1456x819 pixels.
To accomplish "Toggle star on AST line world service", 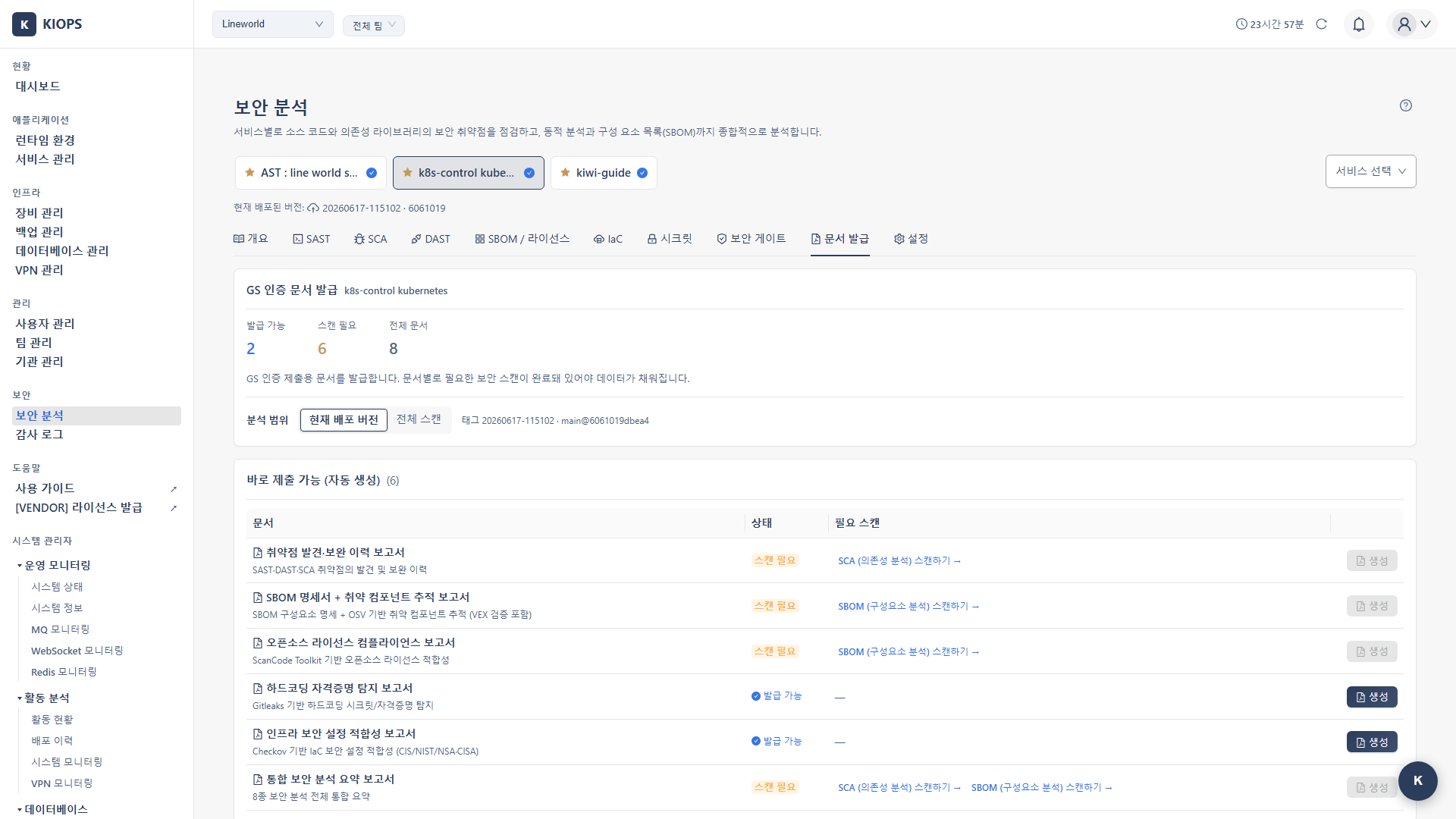I will (249, 173).
